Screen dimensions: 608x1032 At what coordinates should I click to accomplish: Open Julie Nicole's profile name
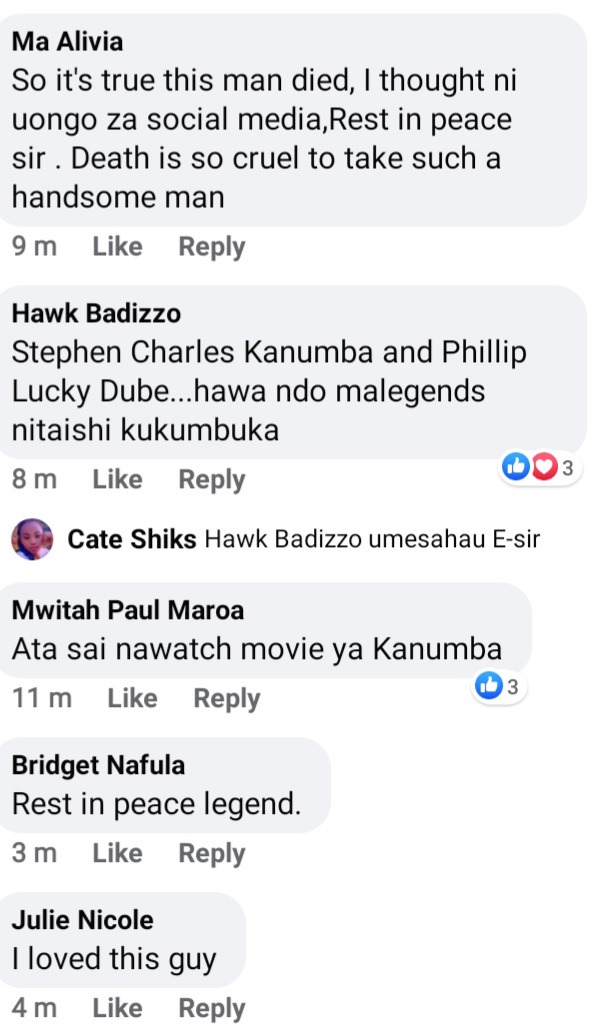click(82, 919)
